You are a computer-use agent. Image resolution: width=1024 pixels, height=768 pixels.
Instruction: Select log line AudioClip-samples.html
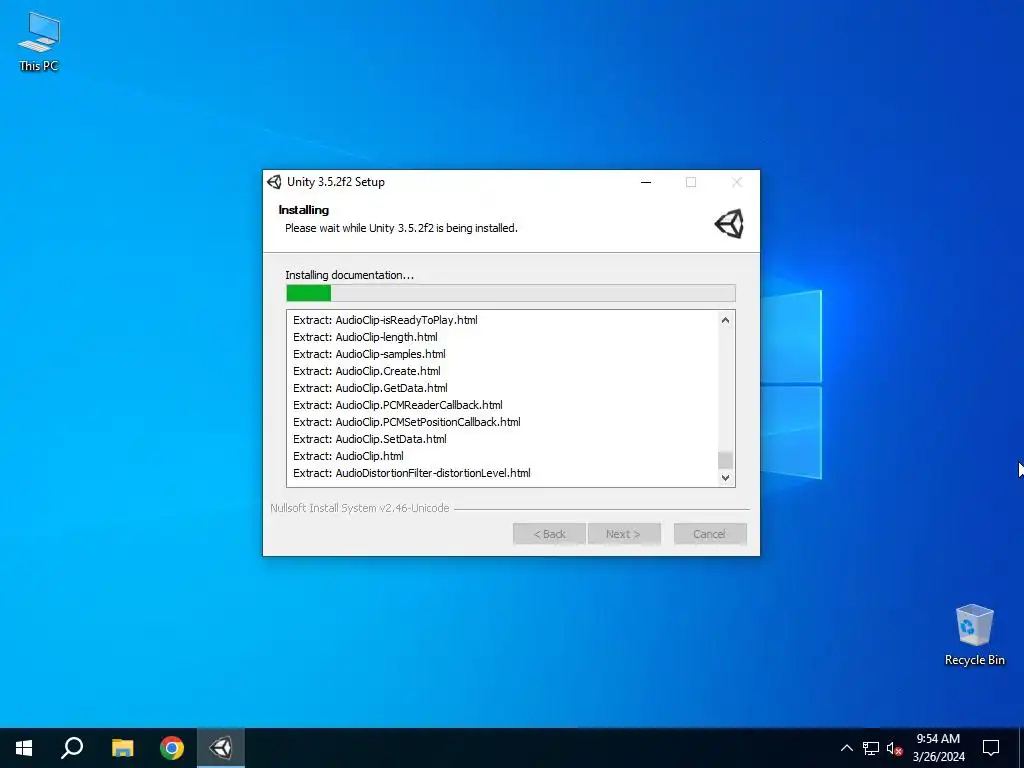369,354
